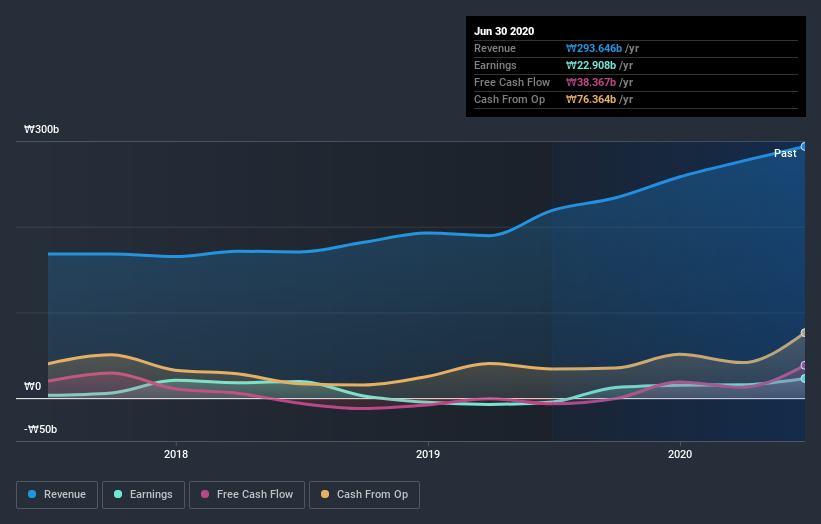Click the 2020 x-axis label
821x524 pixels.
point(680,454)
